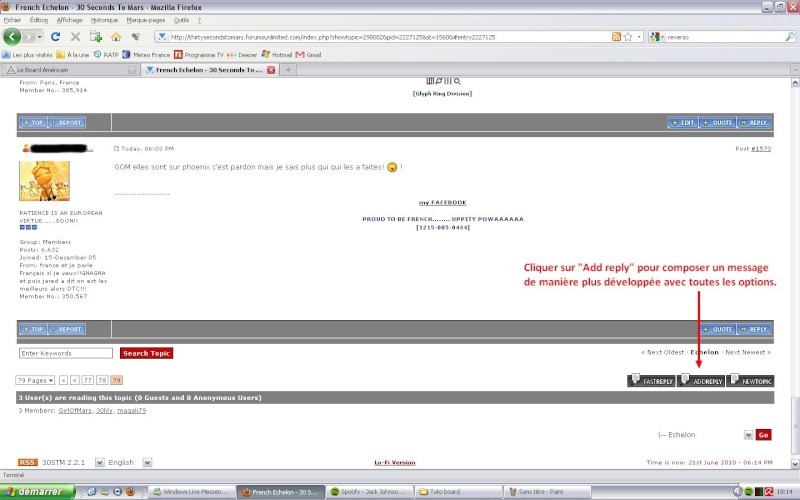Go to page 78

pos(102,380)
